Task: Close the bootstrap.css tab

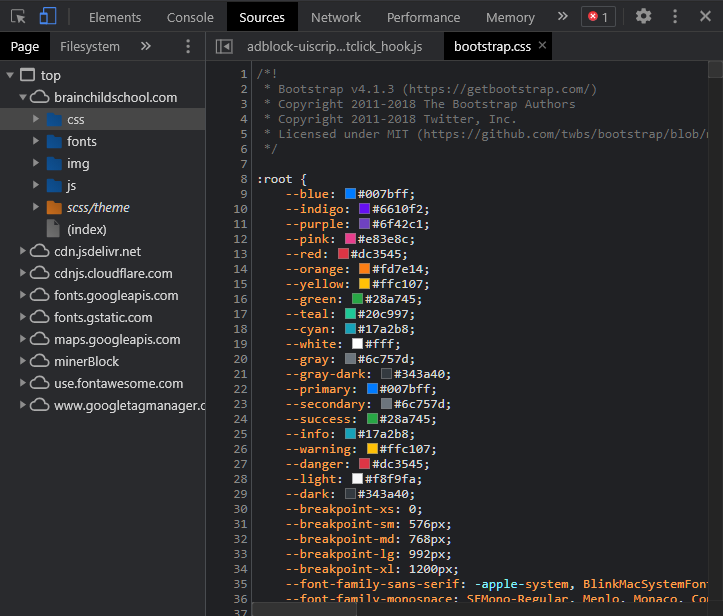Action: [x=543, y=45]
